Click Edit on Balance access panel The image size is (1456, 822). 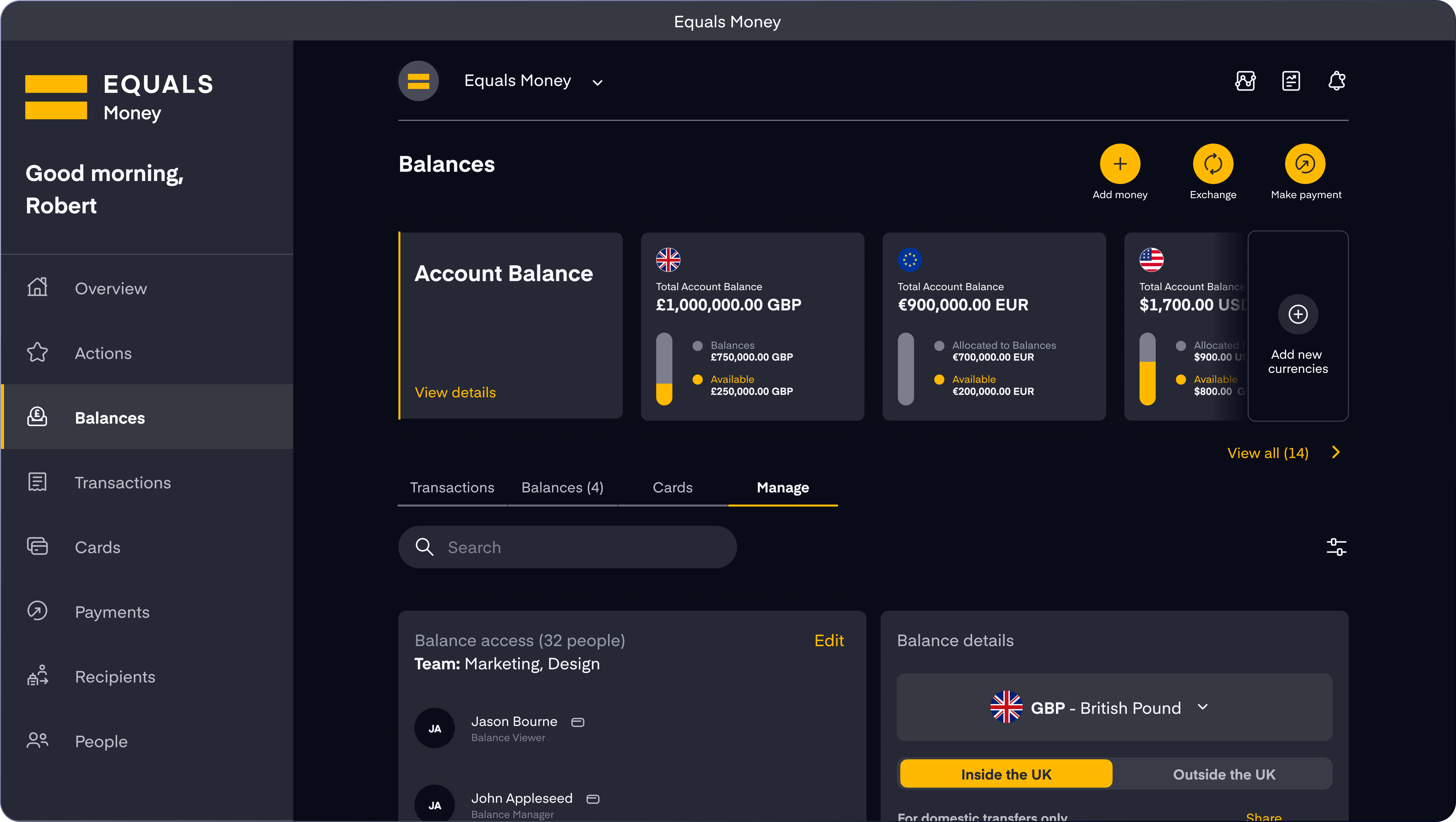pos(829,641)
